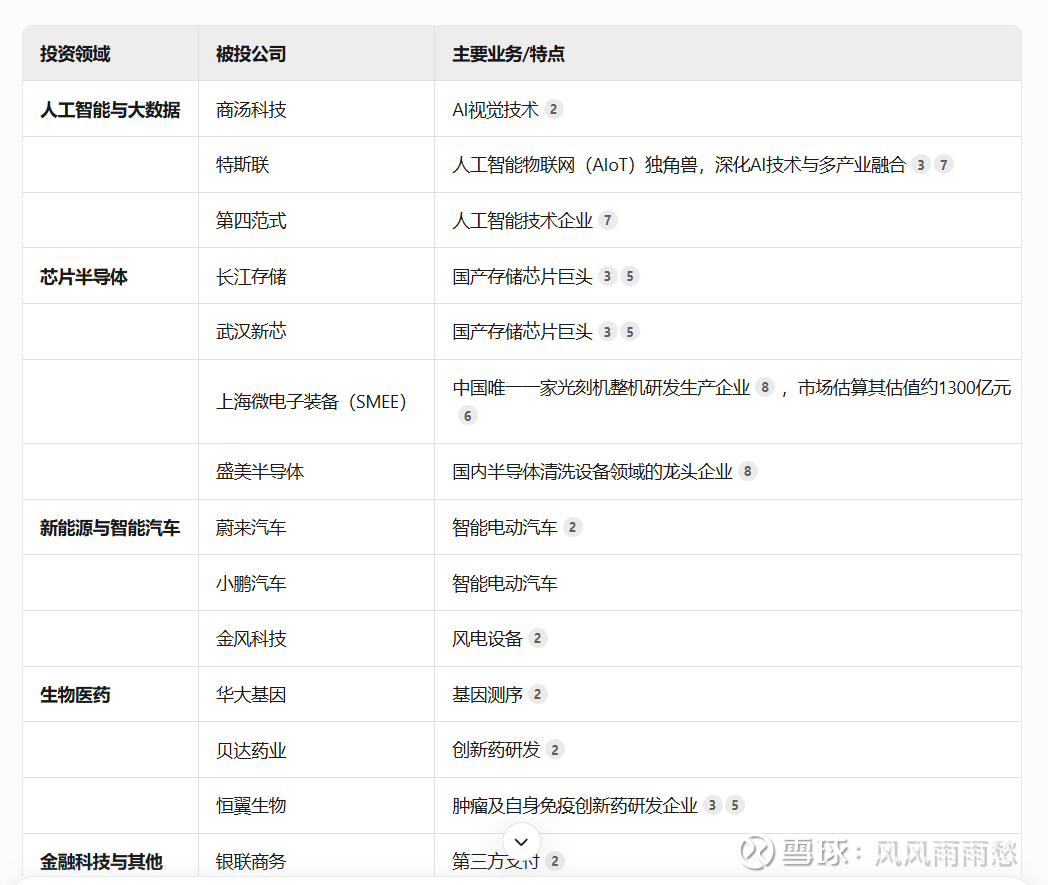Click the 武汉新芯 company cell
This screenshot has width=1048, height=885.
316,332
